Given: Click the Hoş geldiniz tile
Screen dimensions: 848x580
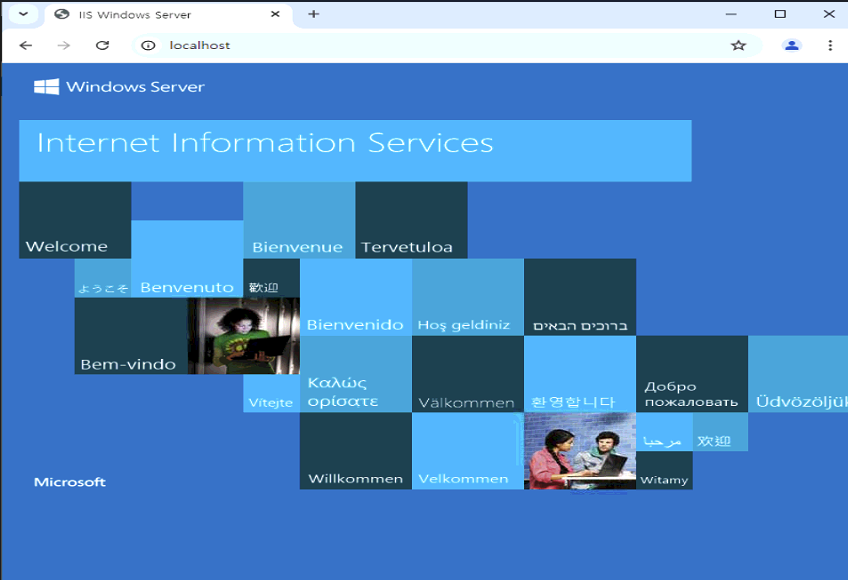Looking at the screenshot, I should [468, 297].
